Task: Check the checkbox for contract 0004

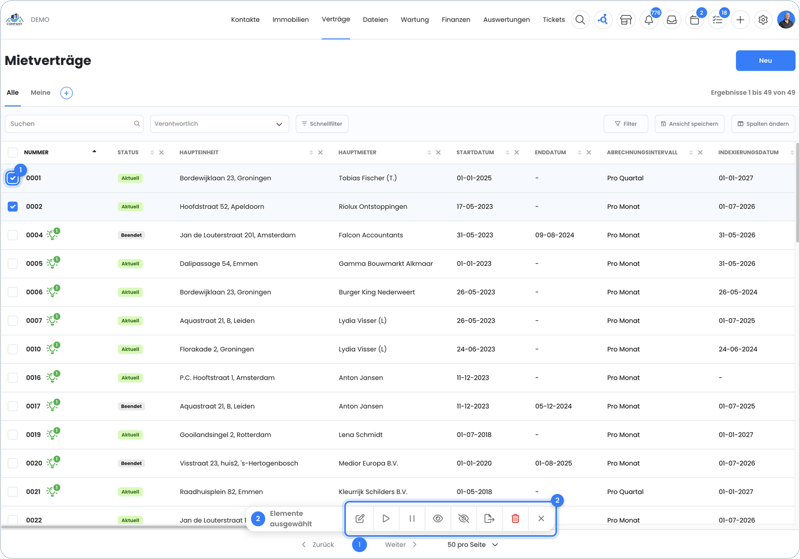Action: point(13,235)
